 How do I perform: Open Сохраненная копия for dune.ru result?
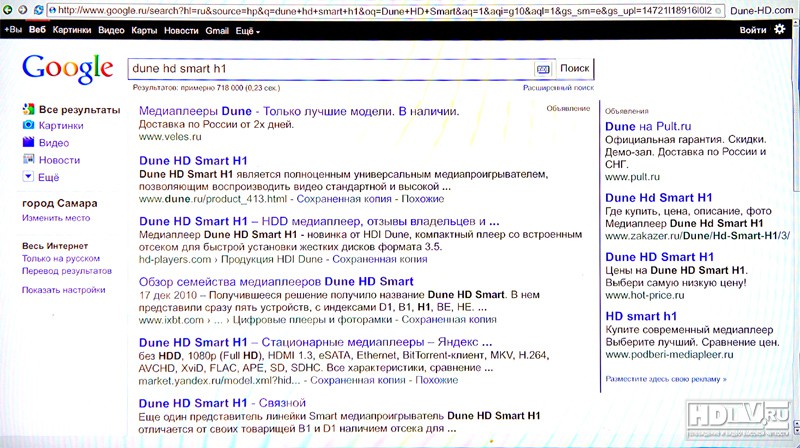pos(344,199)
